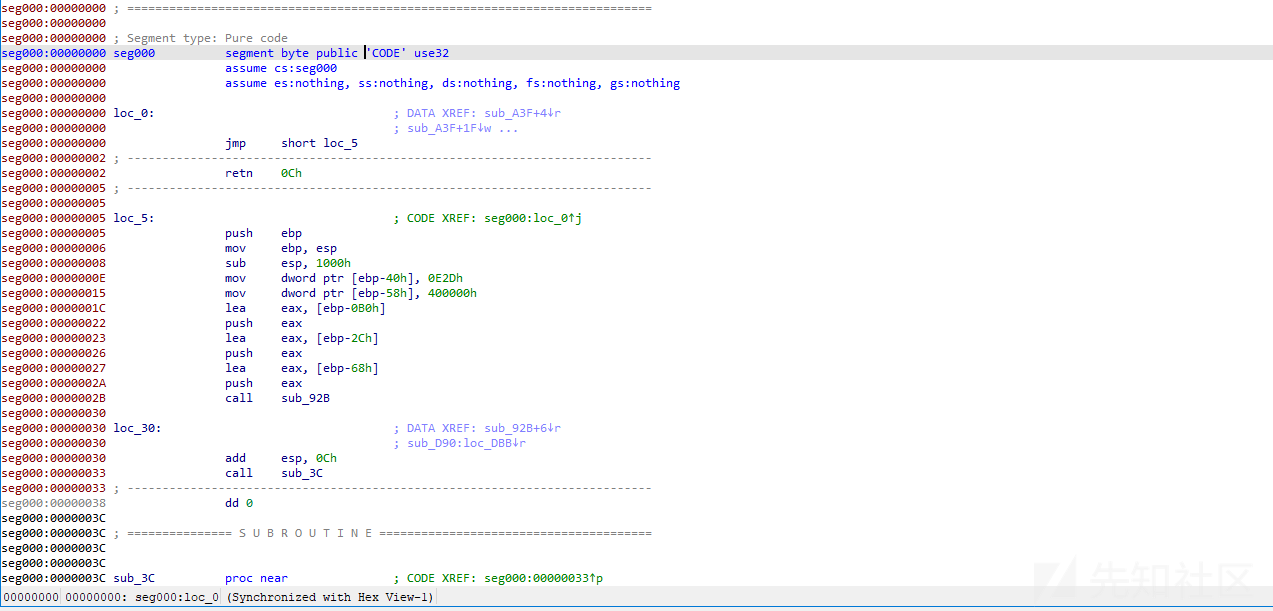Click address "seg000:00000038" in the listing
1273x611 pixels.
click(x=54, y=503)
